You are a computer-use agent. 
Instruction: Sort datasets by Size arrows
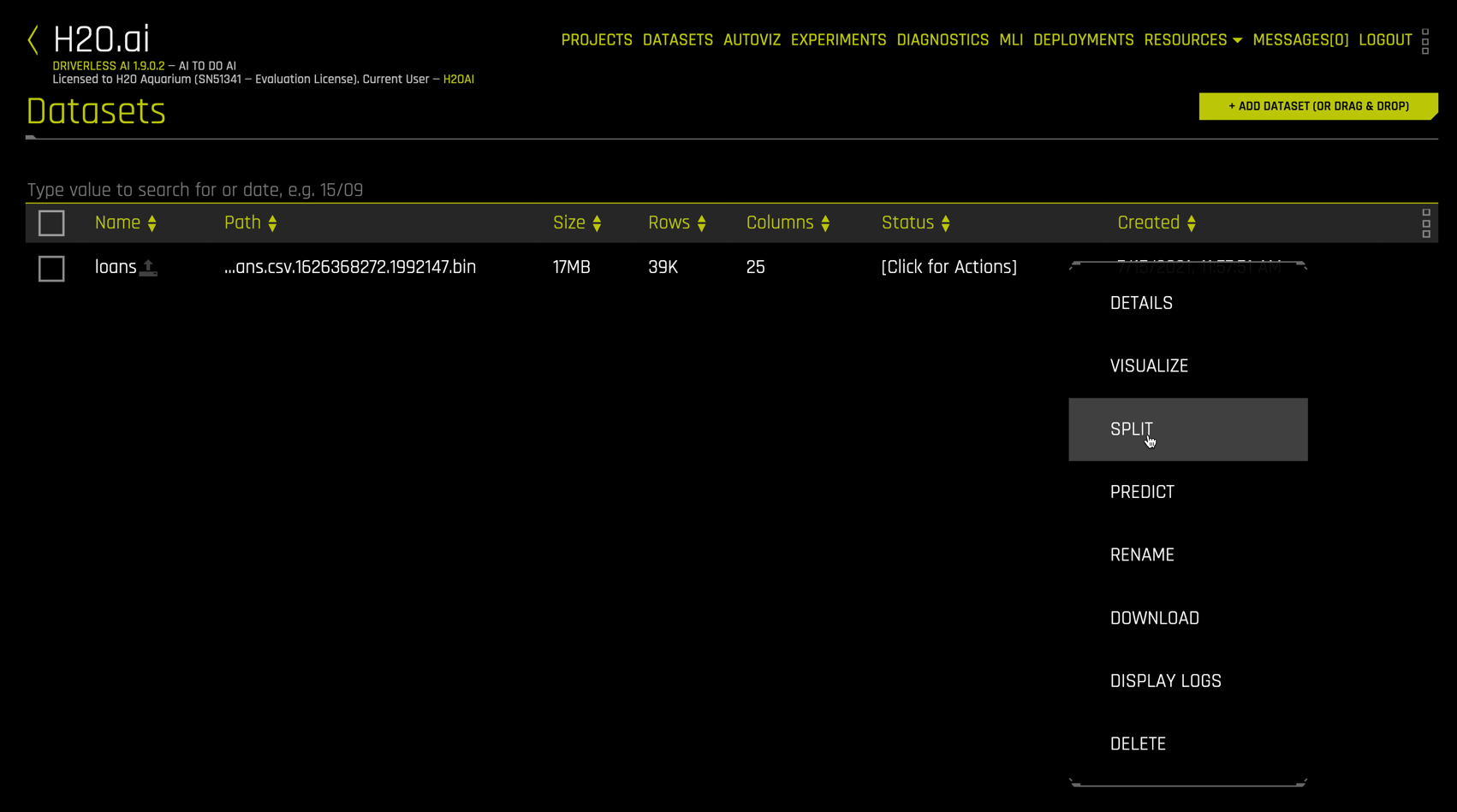pyautogui.click(x=597, y=223)
